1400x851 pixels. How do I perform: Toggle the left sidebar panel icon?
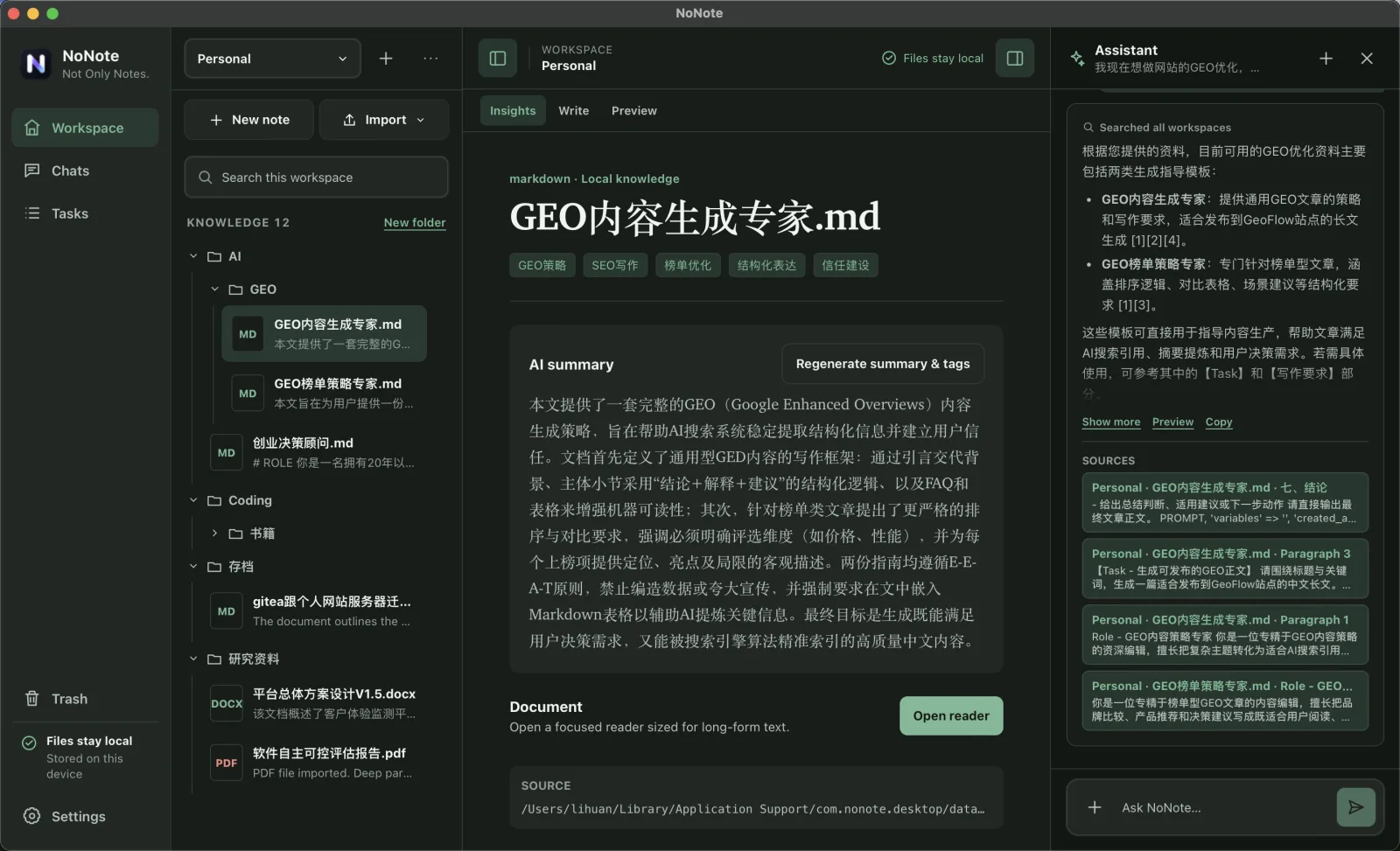point(498,59)
